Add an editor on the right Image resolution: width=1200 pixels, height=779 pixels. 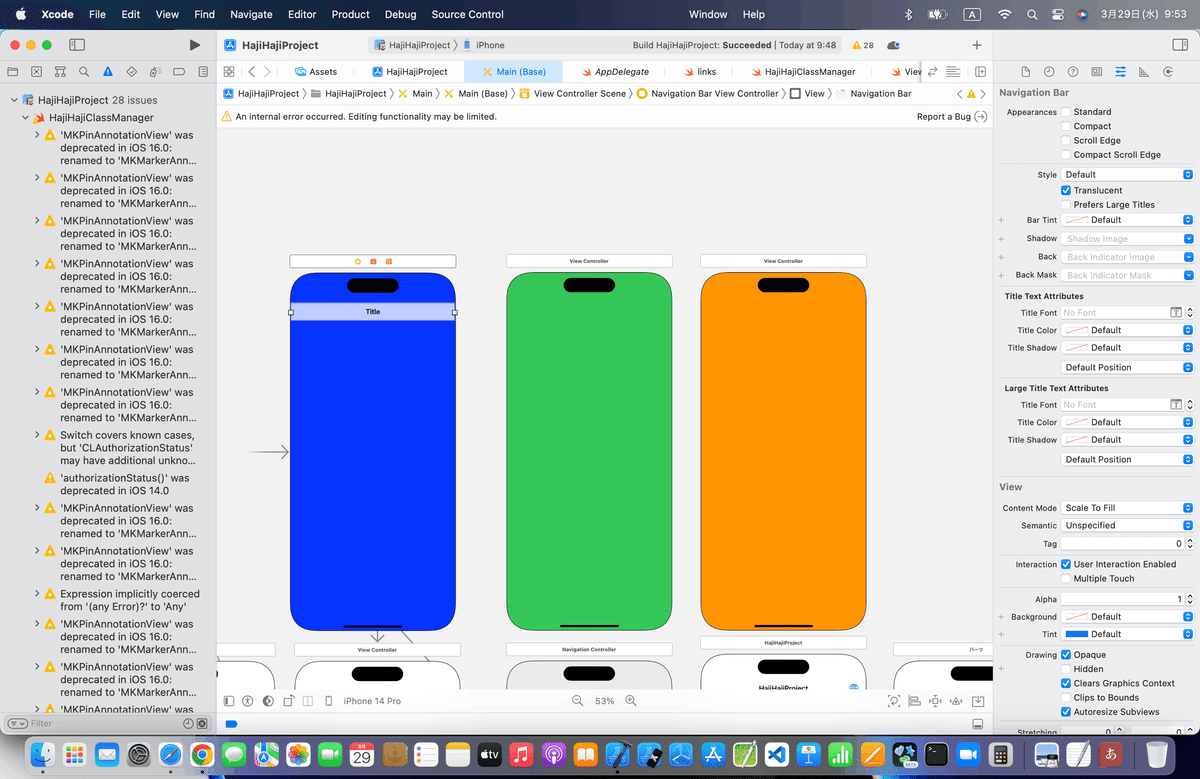(980, 72)
